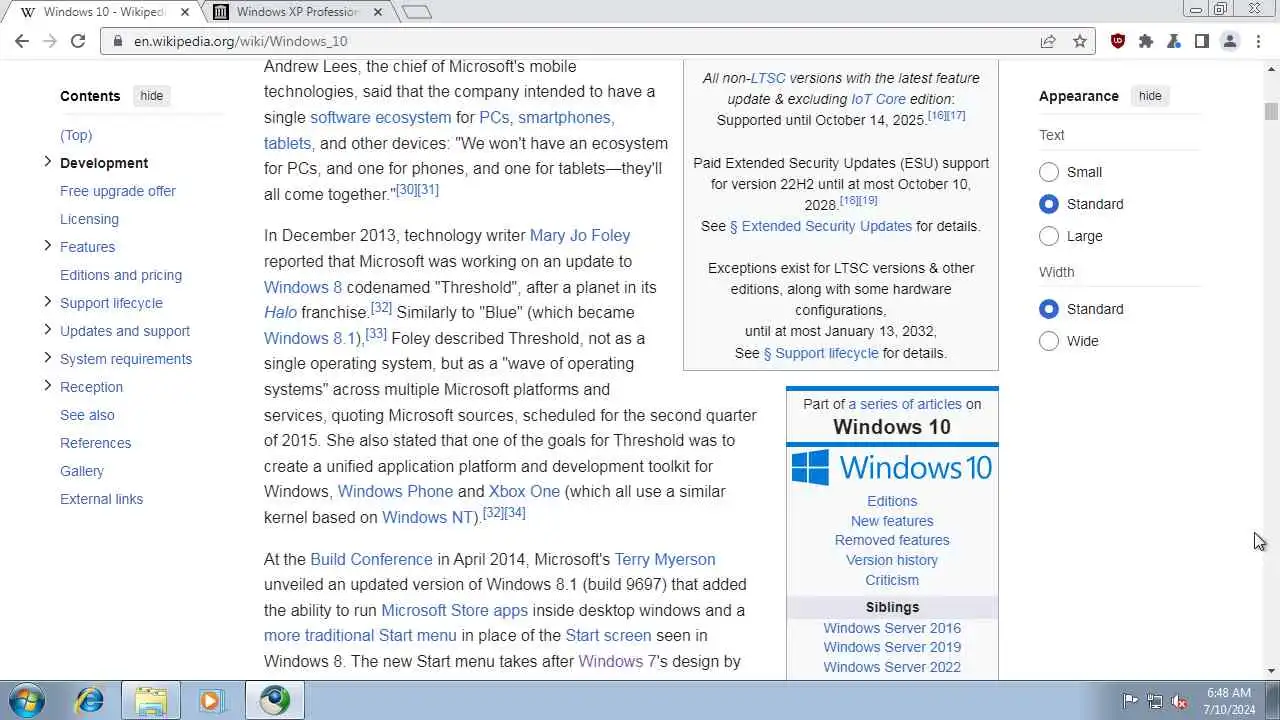Go to Licensing section

click(x=89, y=219)
